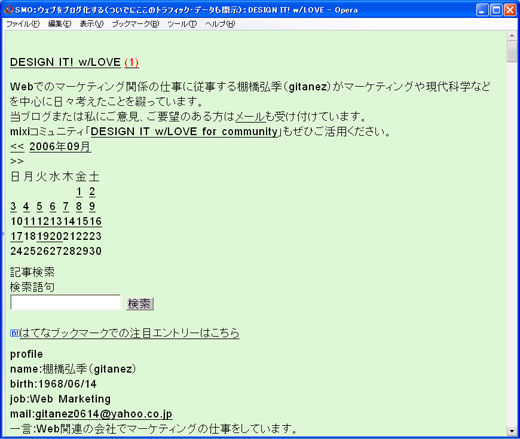Viewport: 520px width, 439px height.
Task: Open the ファイル(F) menu
Action: click(23, 24)
